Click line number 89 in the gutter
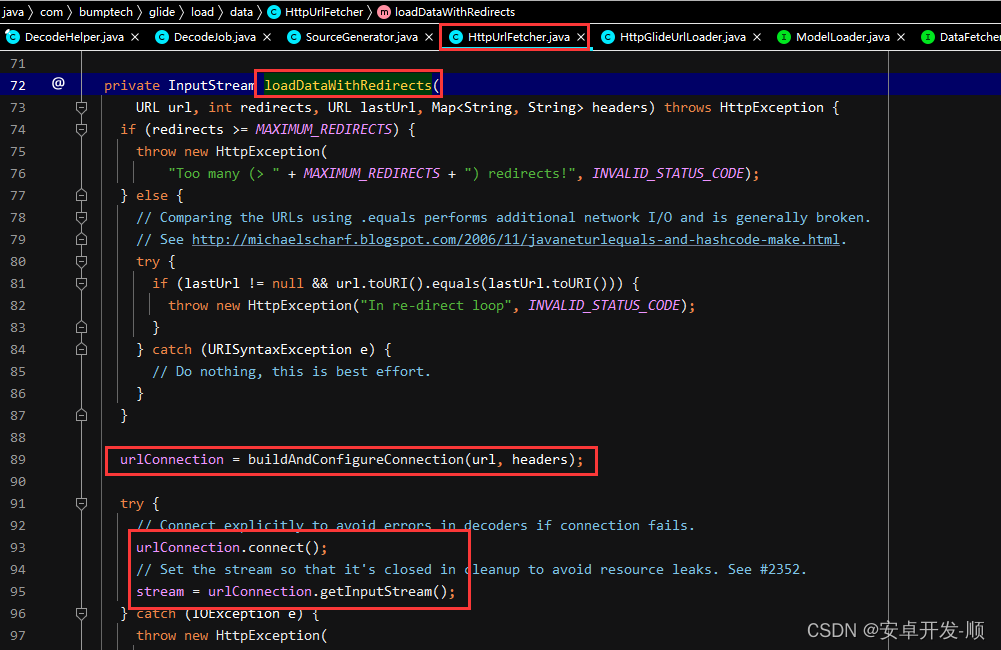The width and height of the screenshot is (1001, 650). (x=18, y=459)
